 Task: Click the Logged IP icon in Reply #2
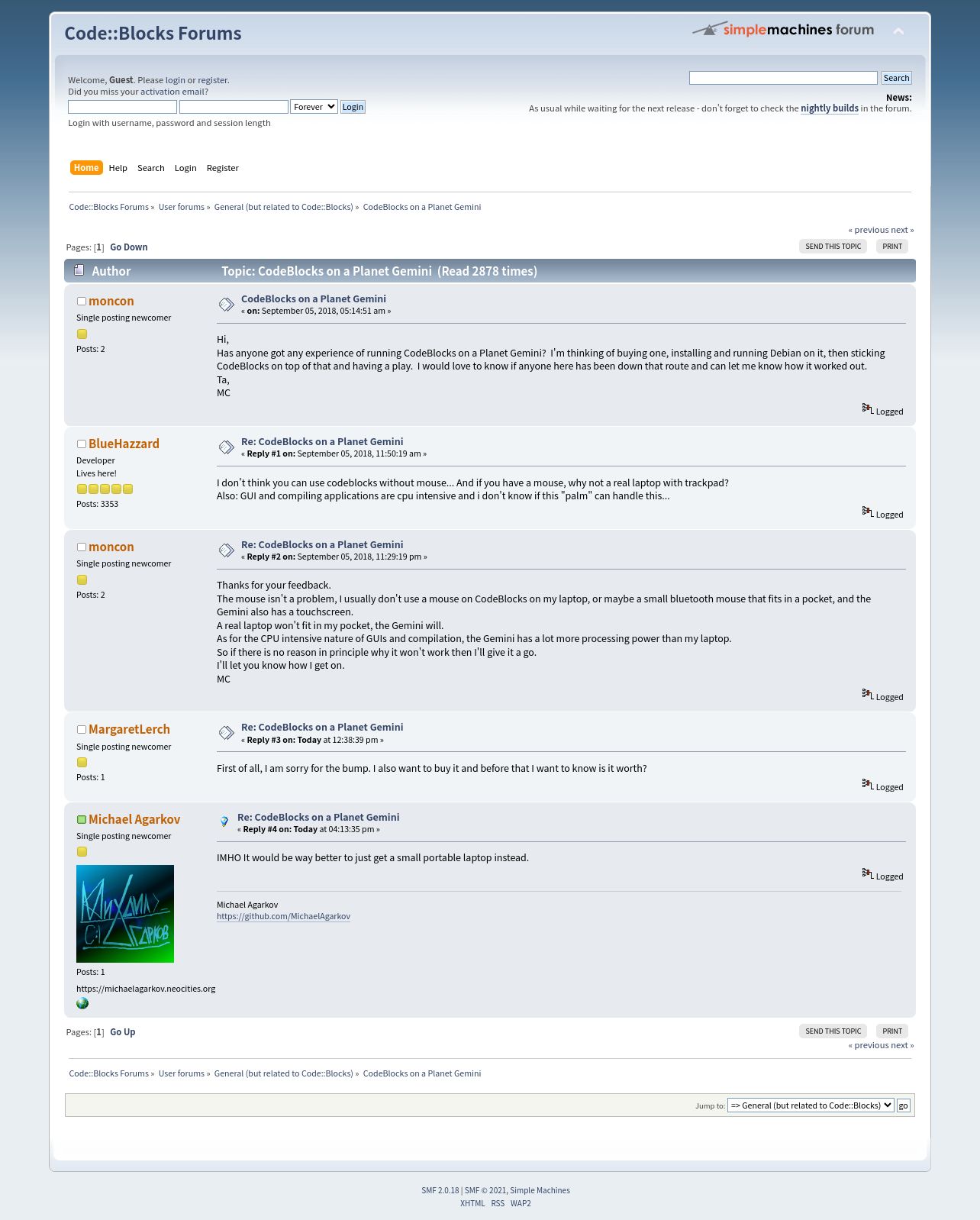pos(868,695)
